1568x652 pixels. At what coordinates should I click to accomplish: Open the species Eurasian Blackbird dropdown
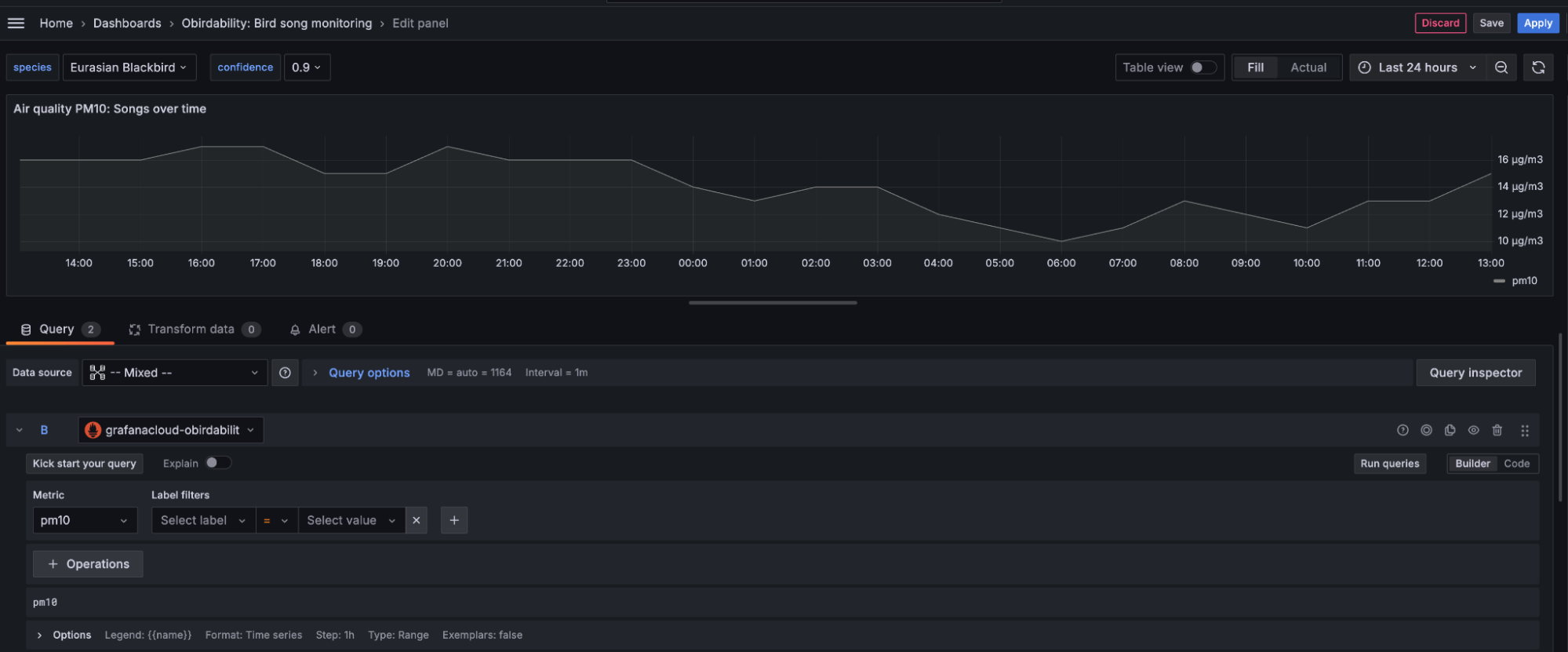tap(129, 67)
